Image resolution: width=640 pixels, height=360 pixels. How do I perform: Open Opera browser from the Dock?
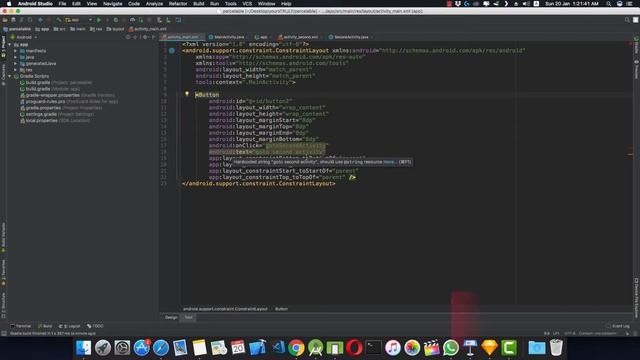click(x=354, y=348)
